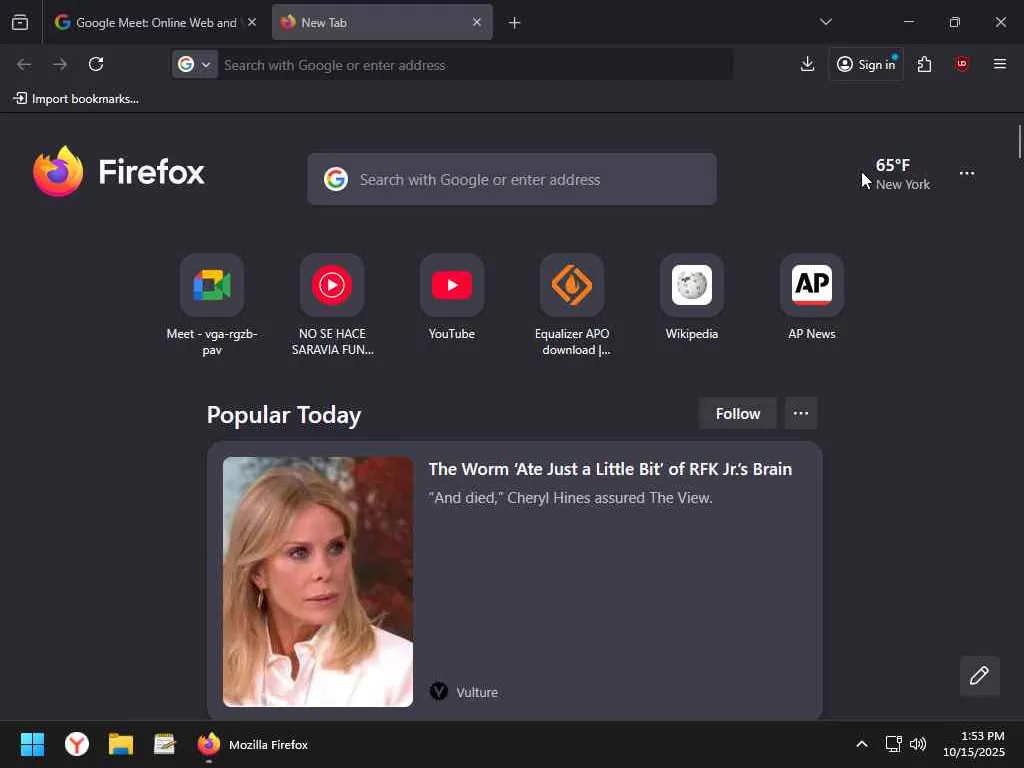Open File Explorer from taskbar
The width and height of the screenshot is (1024, 768).
121,744
